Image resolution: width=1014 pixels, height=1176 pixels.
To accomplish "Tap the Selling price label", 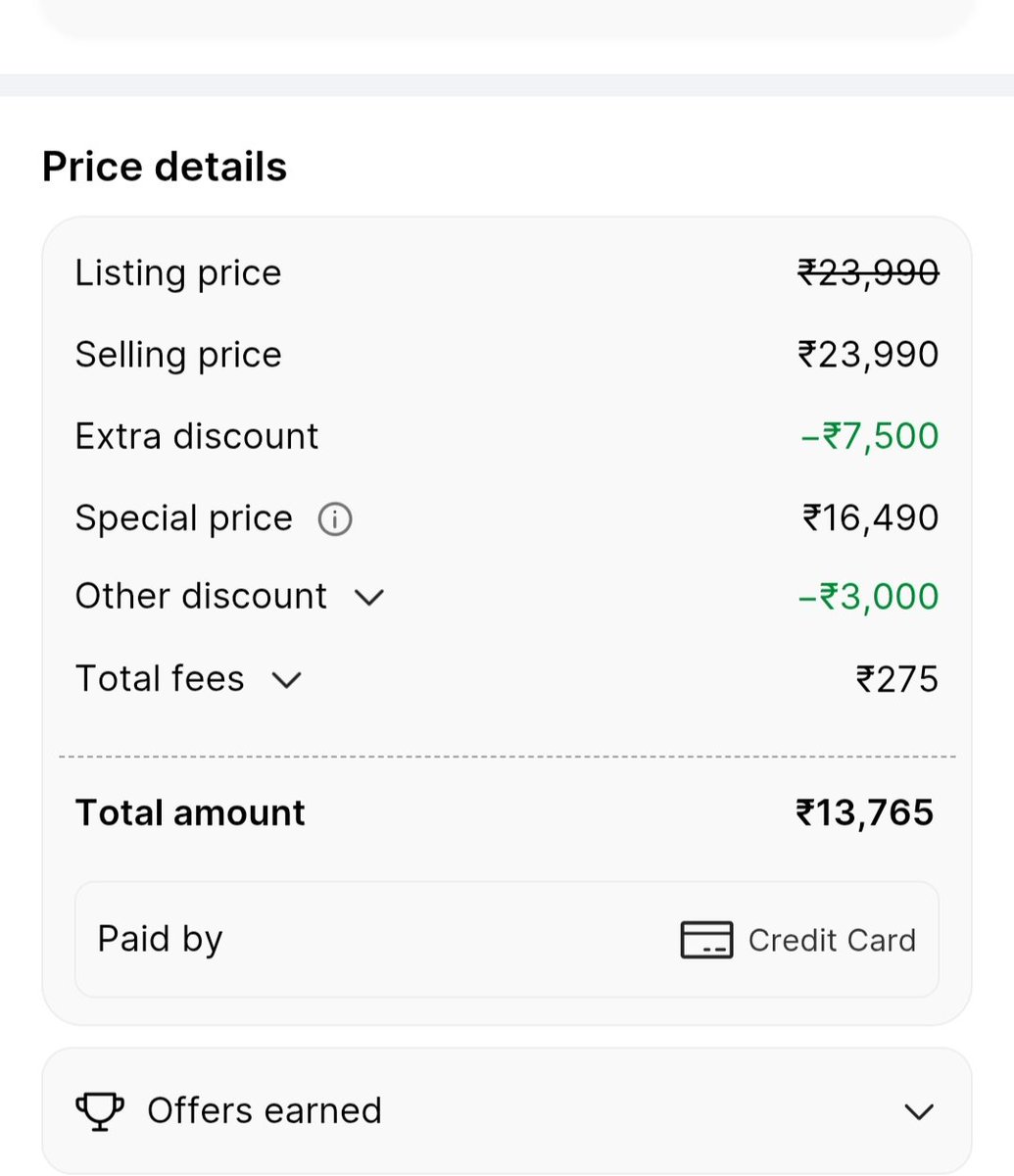I will 178,355.
